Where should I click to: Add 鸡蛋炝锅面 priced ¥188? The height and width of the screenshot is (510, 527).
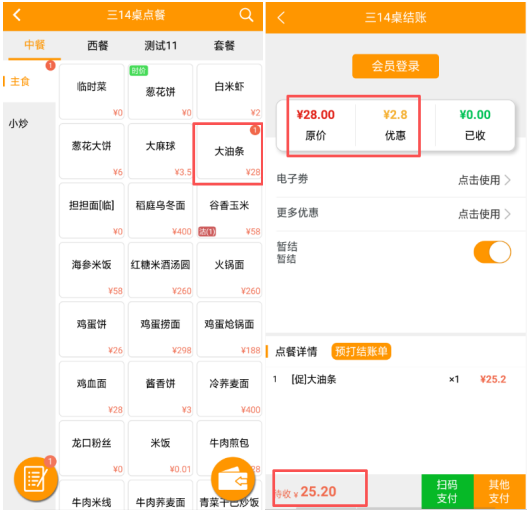point(230,329)
